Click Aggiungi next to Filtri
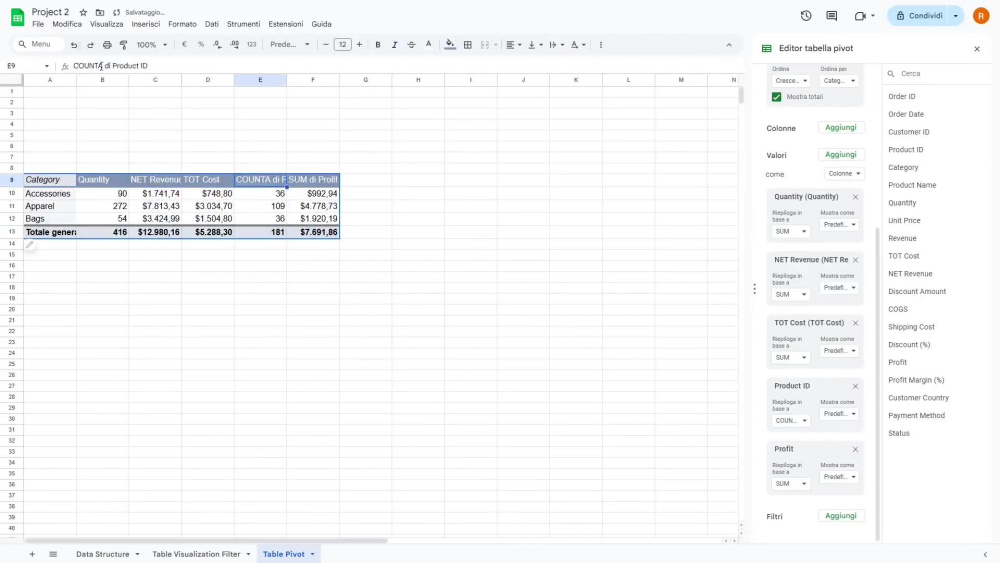The height and width of the screenshot is (563, 1000). coord(841,516)
